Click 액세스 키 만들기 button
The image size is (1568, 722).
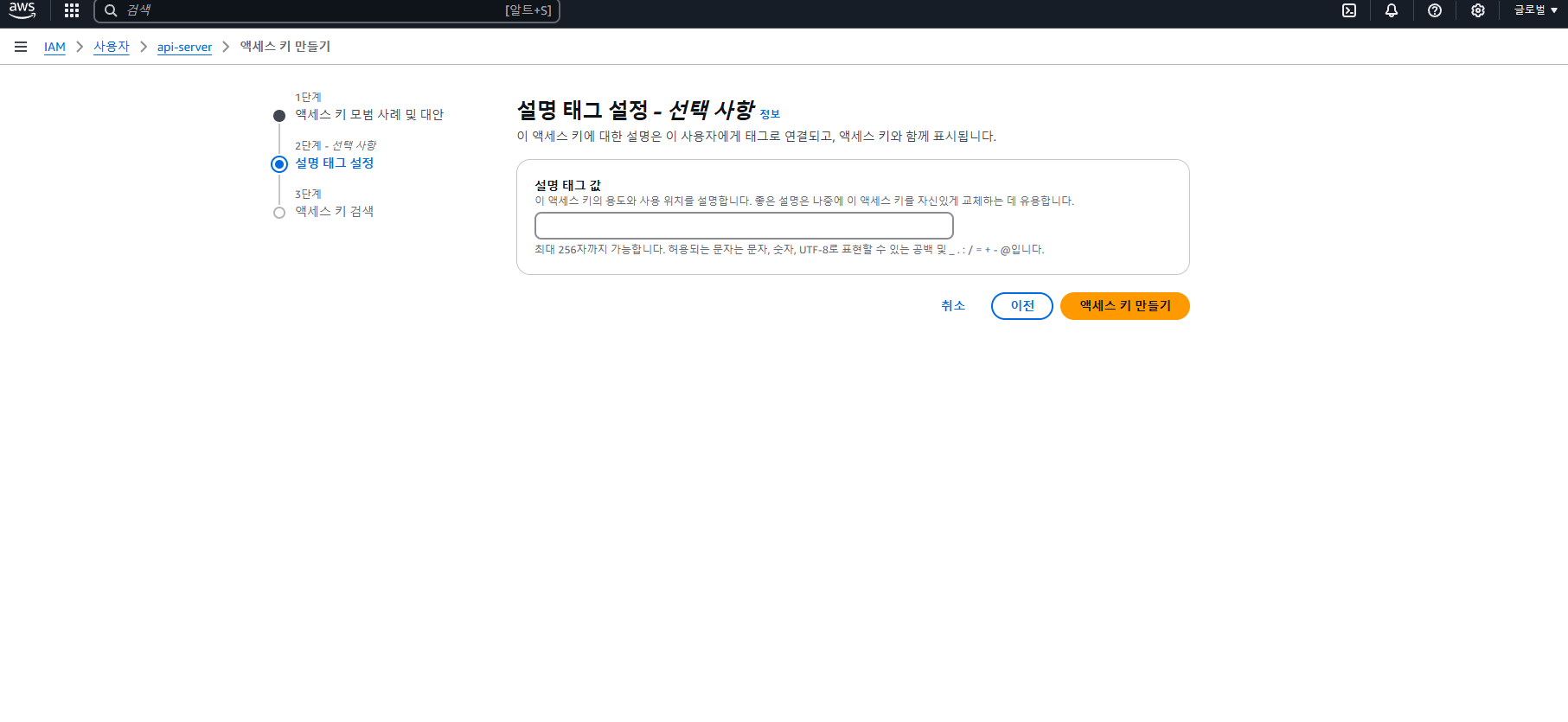[x=1125, y=306]
